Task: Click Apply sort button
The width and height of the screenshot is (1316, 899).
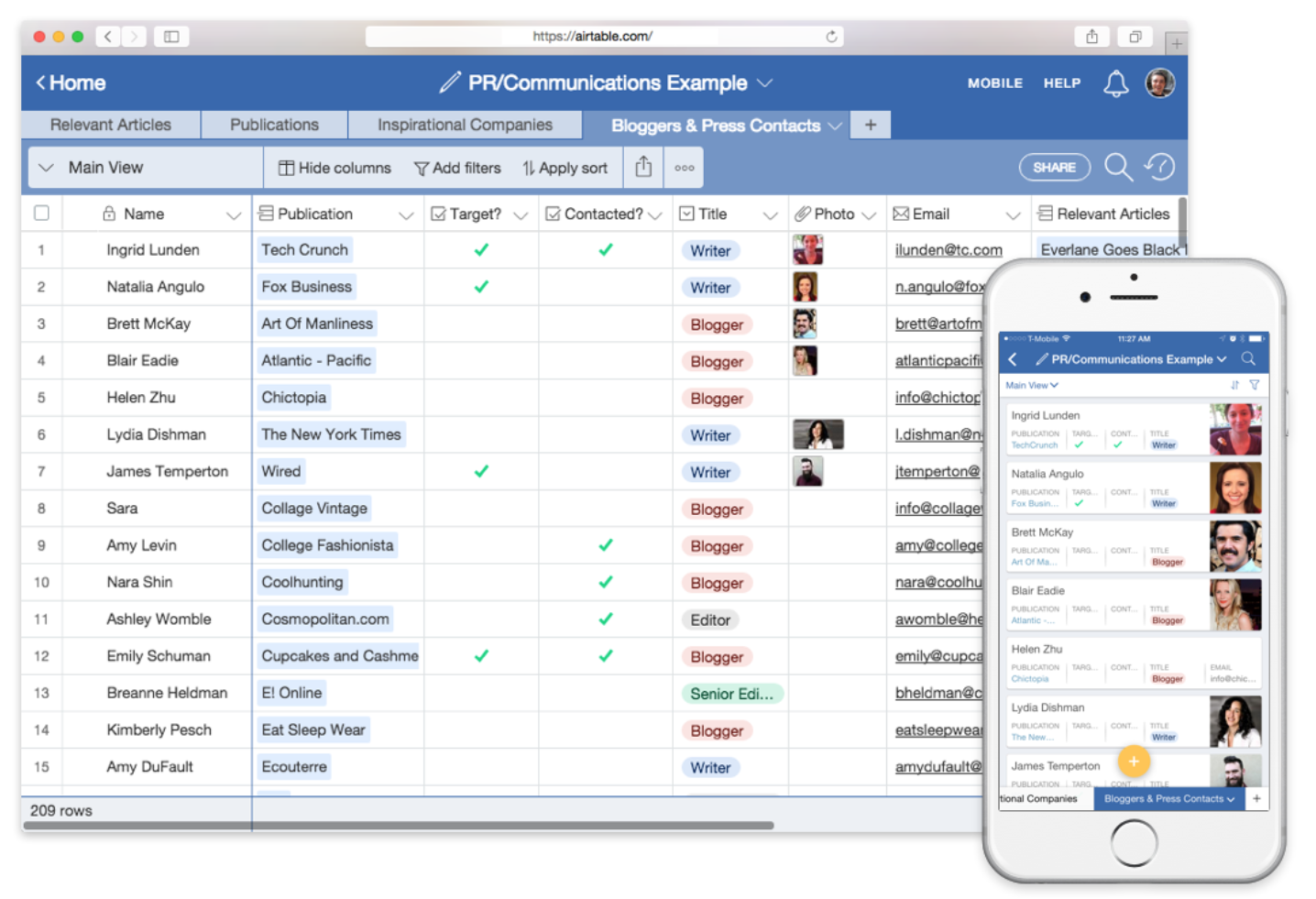Action: pyautogui.click(x=565, y=168)
